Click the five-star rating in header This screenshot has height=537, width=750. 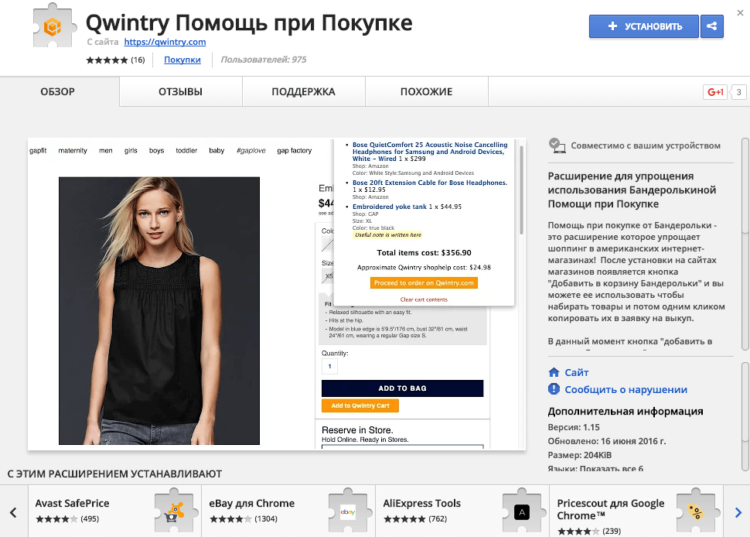coord(107,60)
